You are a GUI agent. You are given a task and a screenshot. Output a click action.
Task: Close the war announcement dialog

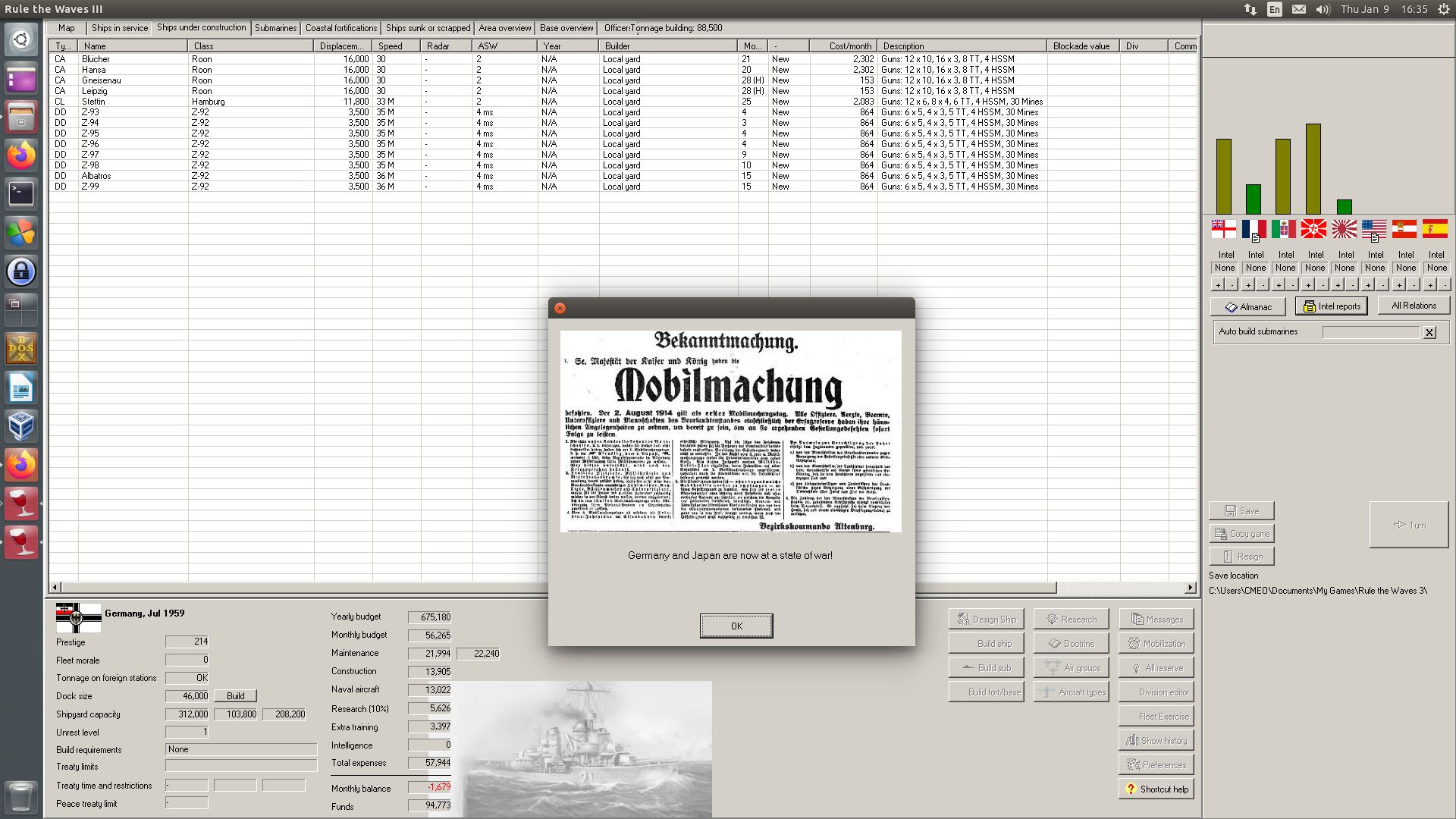560,308
